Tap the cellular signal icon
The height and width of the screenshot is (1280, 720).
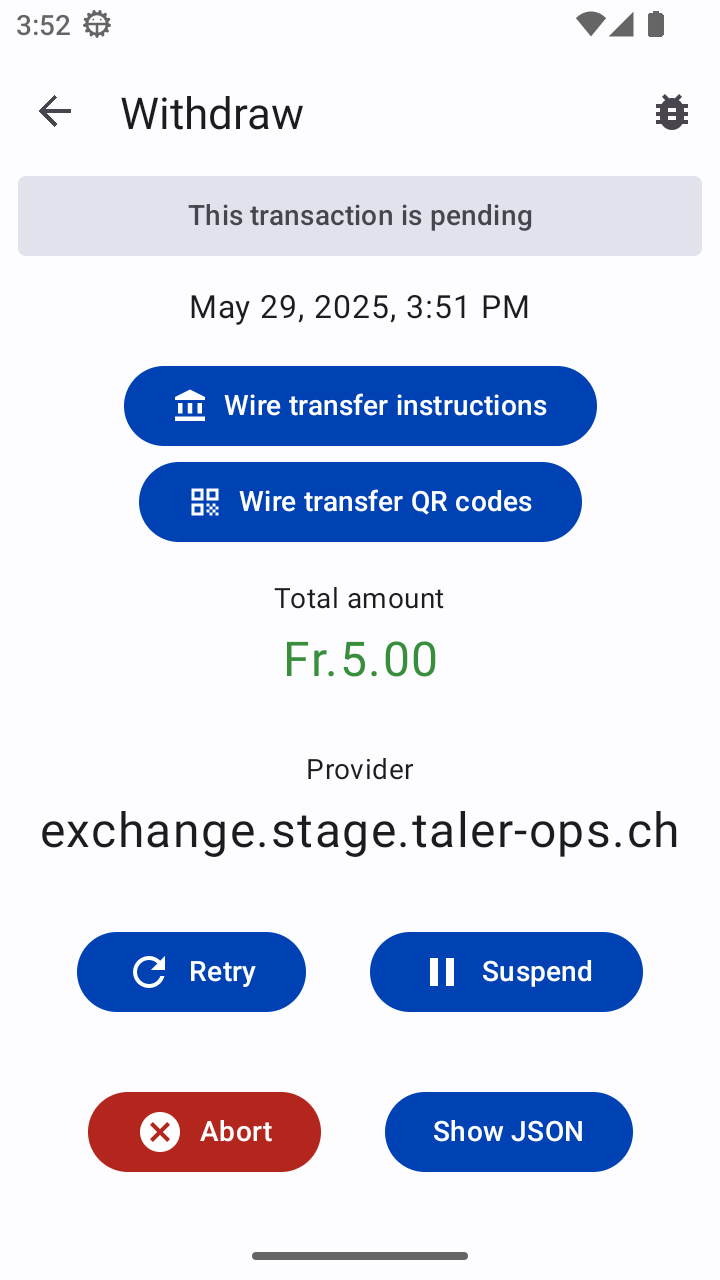point(622,25)
